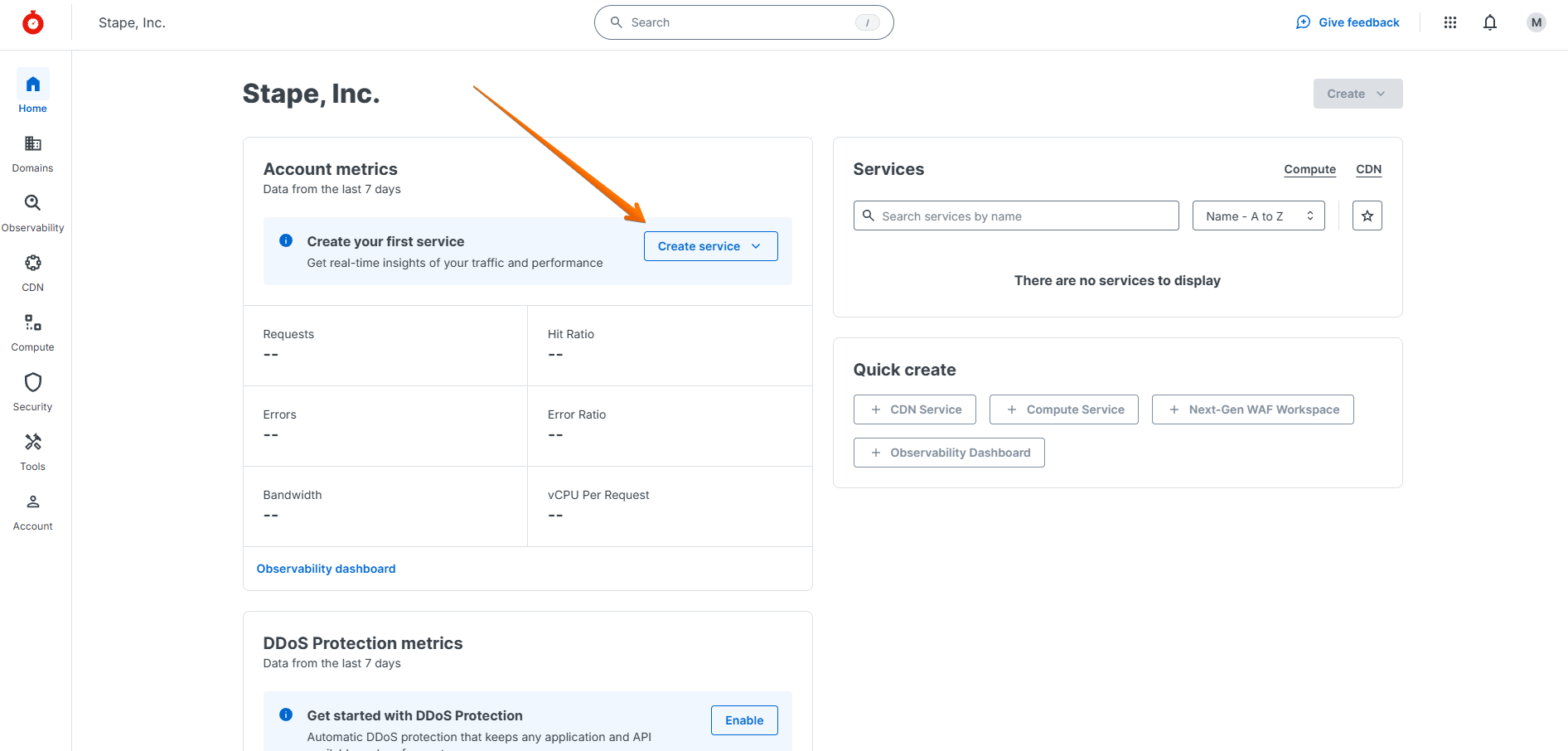Open the Home sidebar item
Screen dimensions: 1568x751
point(33,91)
